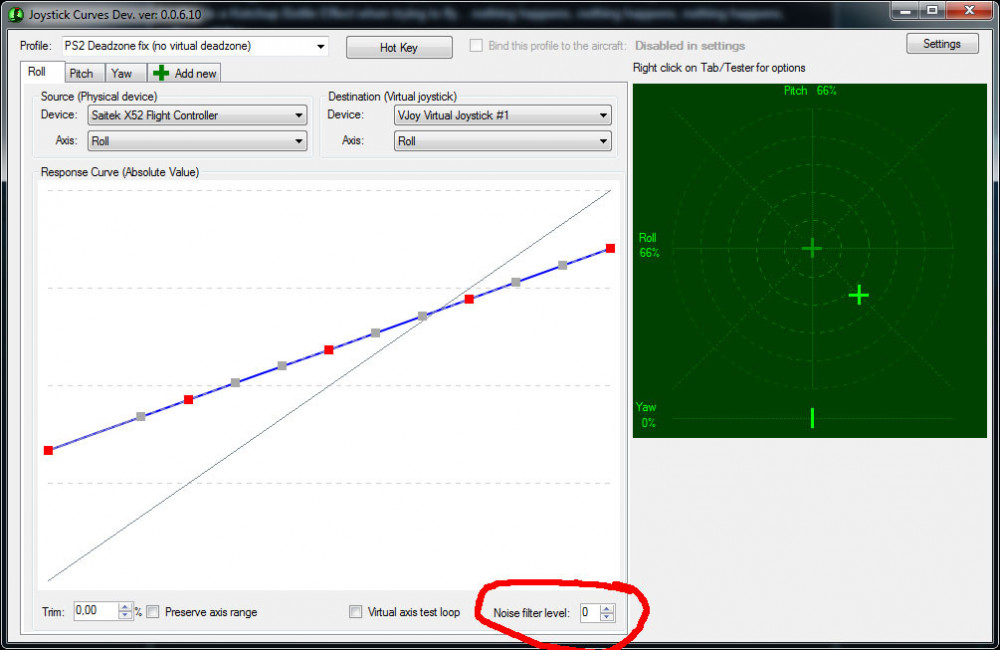The width and height of the screenshot is (1000, 650).
Task: Select the leftmost red curve point
Action: pos(48,450)
